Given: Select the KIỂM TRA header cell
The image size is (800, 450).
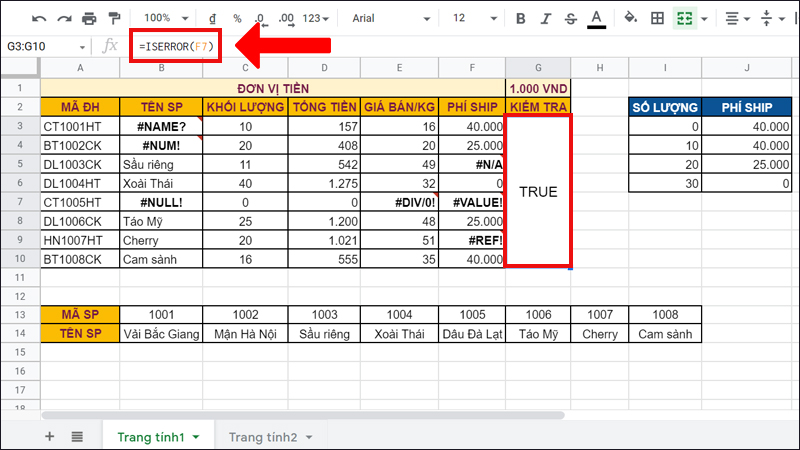Looking at the screenshot, I should [x=538, y=107].
